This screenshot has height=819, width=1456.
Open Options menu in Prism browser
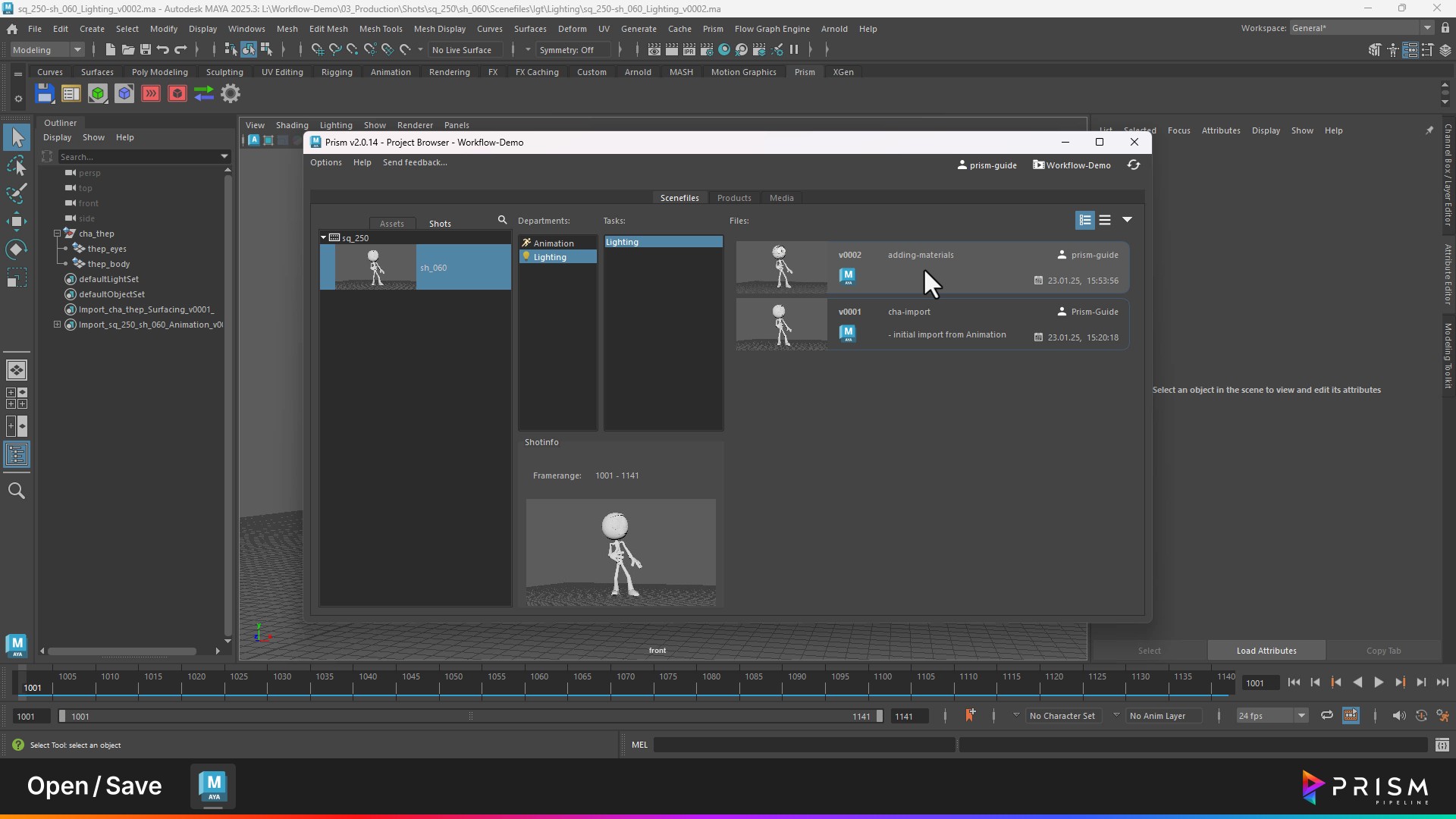pyautogui.click(x=326, y=162)
